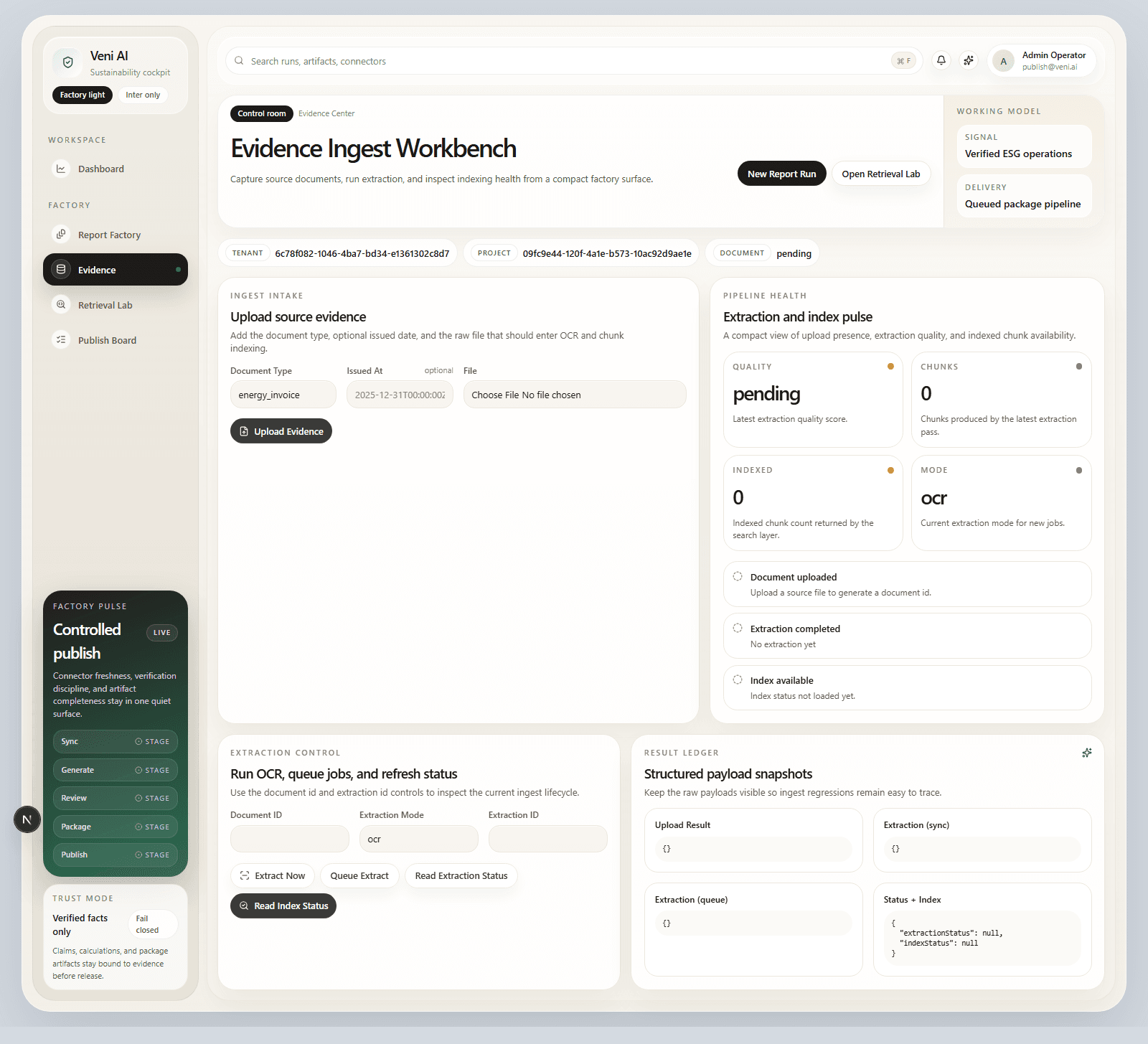Click the Admin Operator avatar

(x=1003, y=62)
